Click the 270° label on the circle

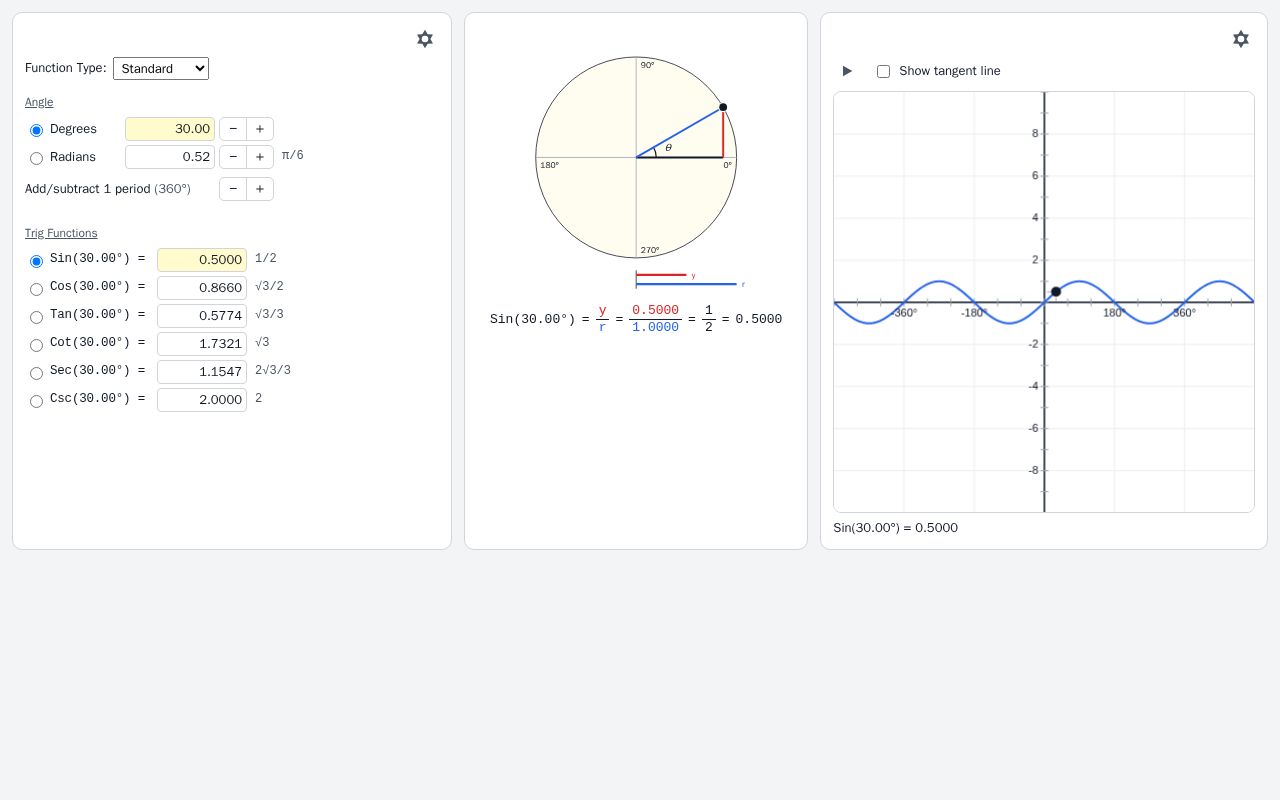(650, 250)
